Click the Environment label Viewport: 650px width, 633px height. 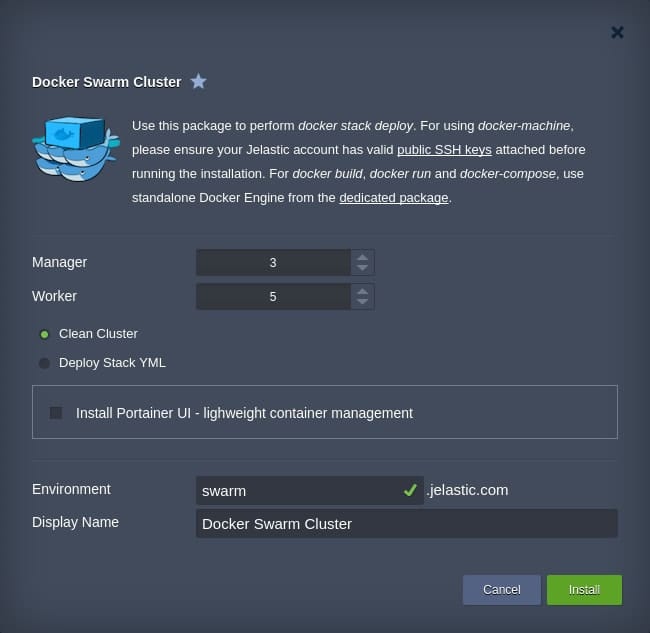click(x=71, y=489)
